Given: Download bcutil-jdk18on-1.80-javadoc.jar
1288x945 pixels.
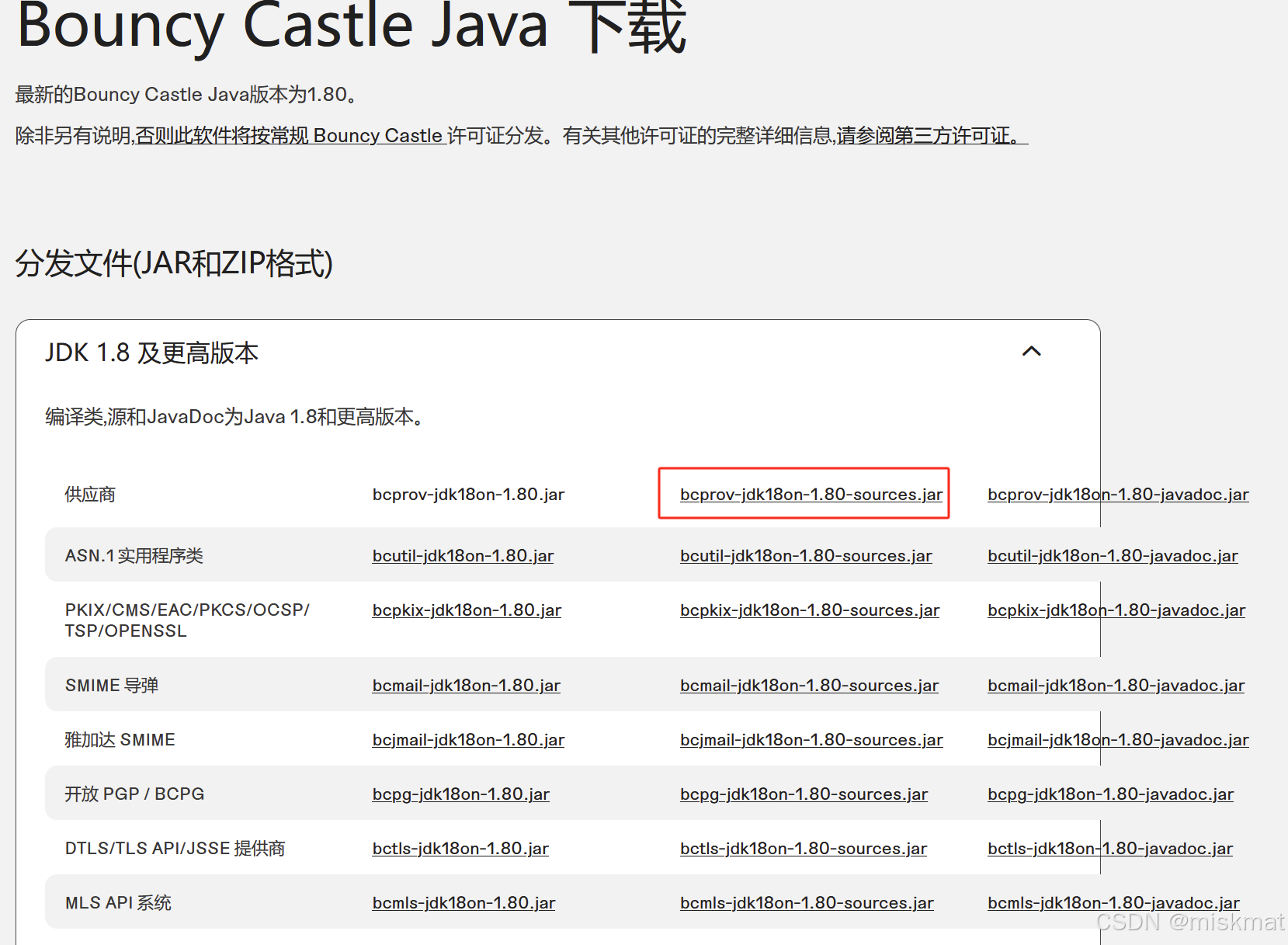Looking at the screenshot, I should pos(1112,555).
